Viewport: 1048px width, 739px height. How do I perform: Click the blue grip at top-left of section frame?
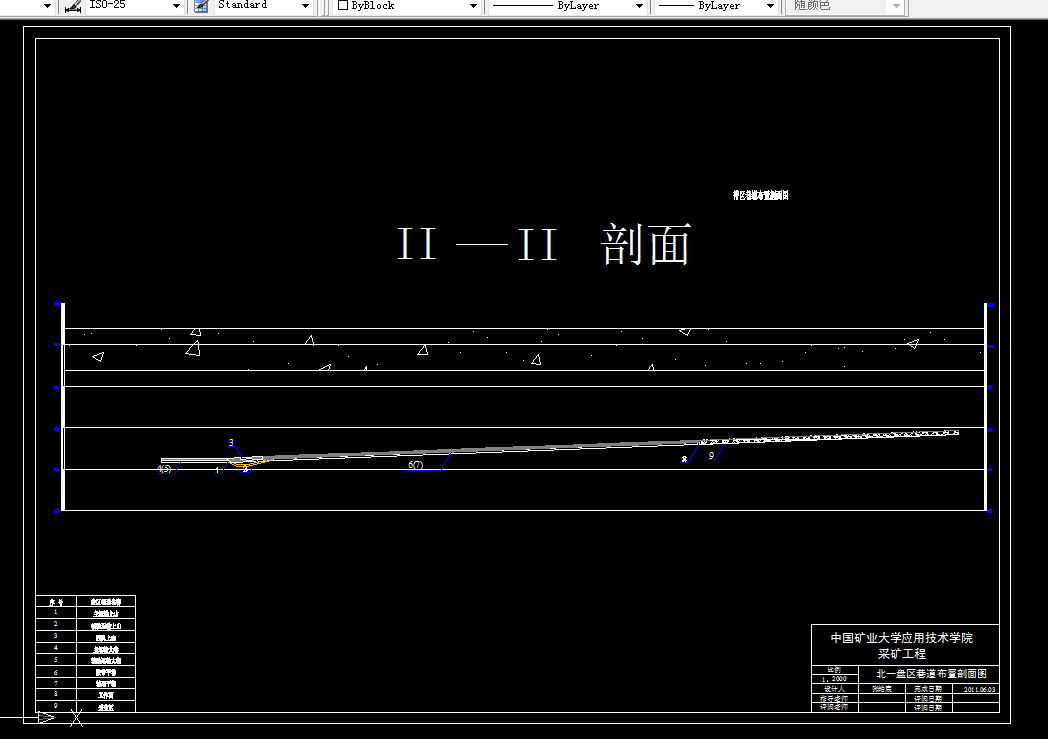tap(57, 304)
